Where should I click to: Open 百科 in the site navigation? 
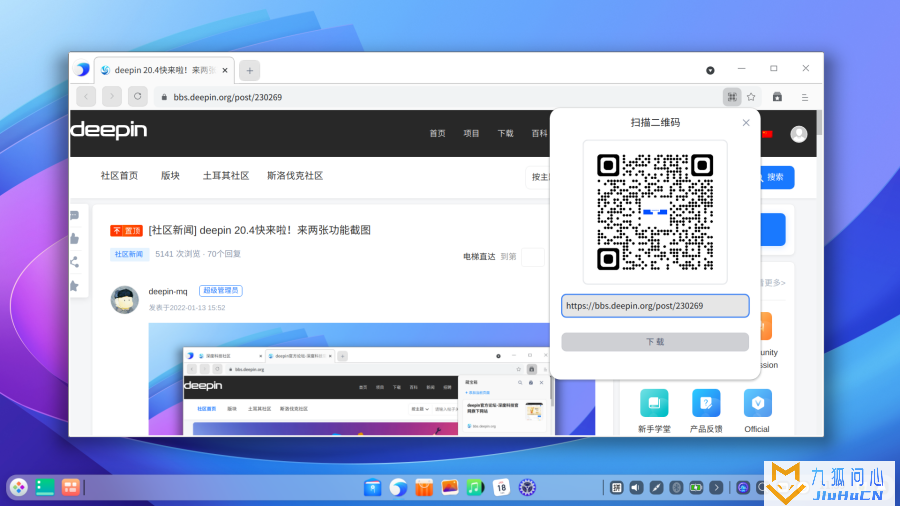[539, 133]
